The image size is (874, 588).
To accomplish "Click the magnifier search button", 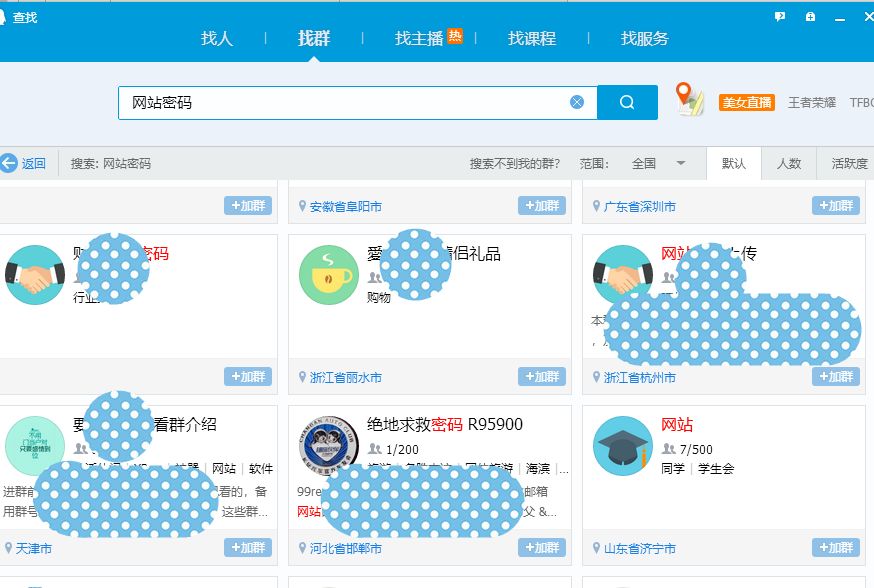I will [627, 102].
